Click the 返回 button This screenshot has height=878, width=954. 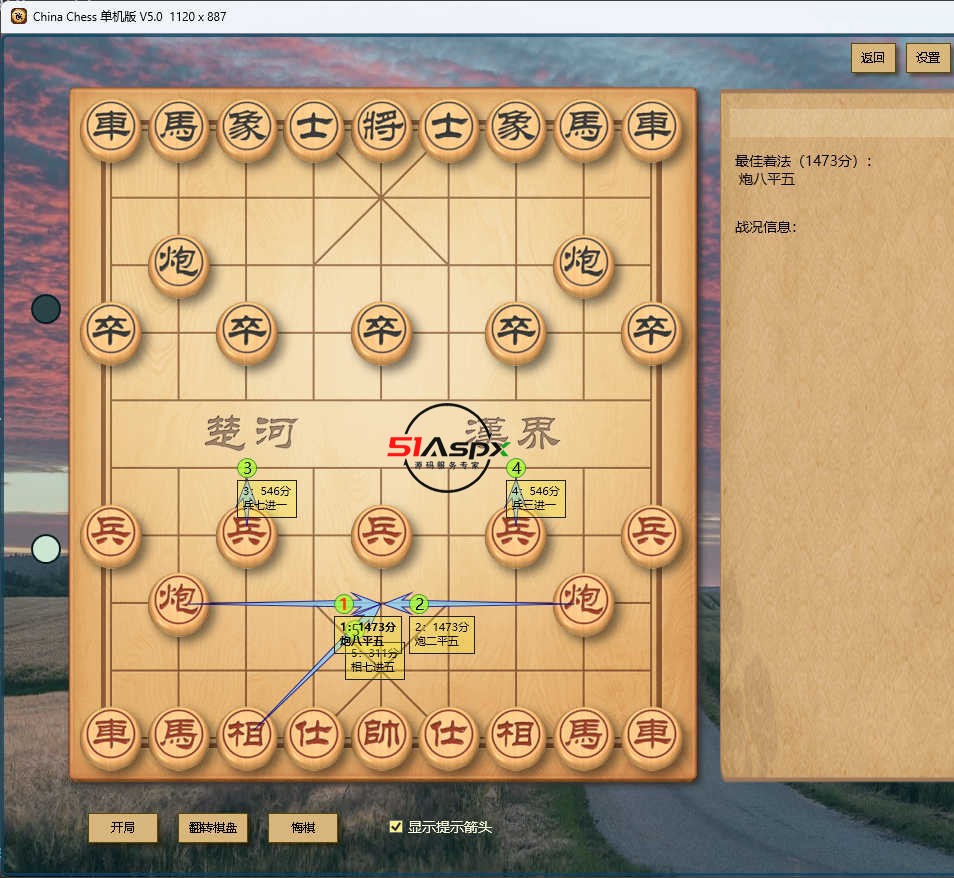(x=872, y=58)
